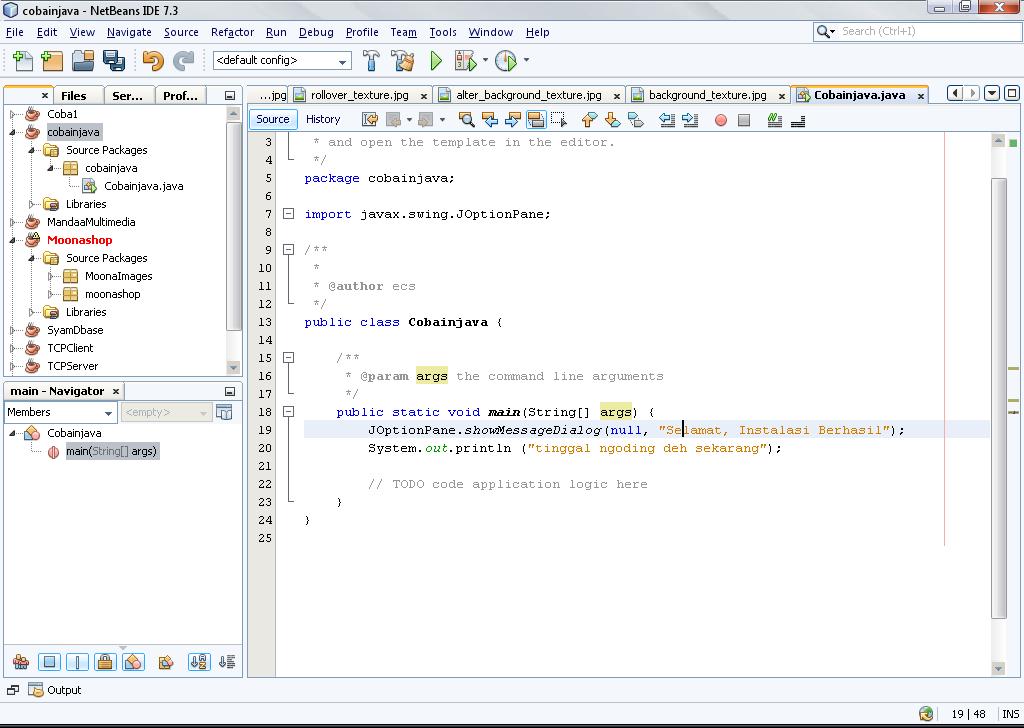Expand the MandaaMultimedia project node
1024x728 pixels.
[x=14, y=222]
